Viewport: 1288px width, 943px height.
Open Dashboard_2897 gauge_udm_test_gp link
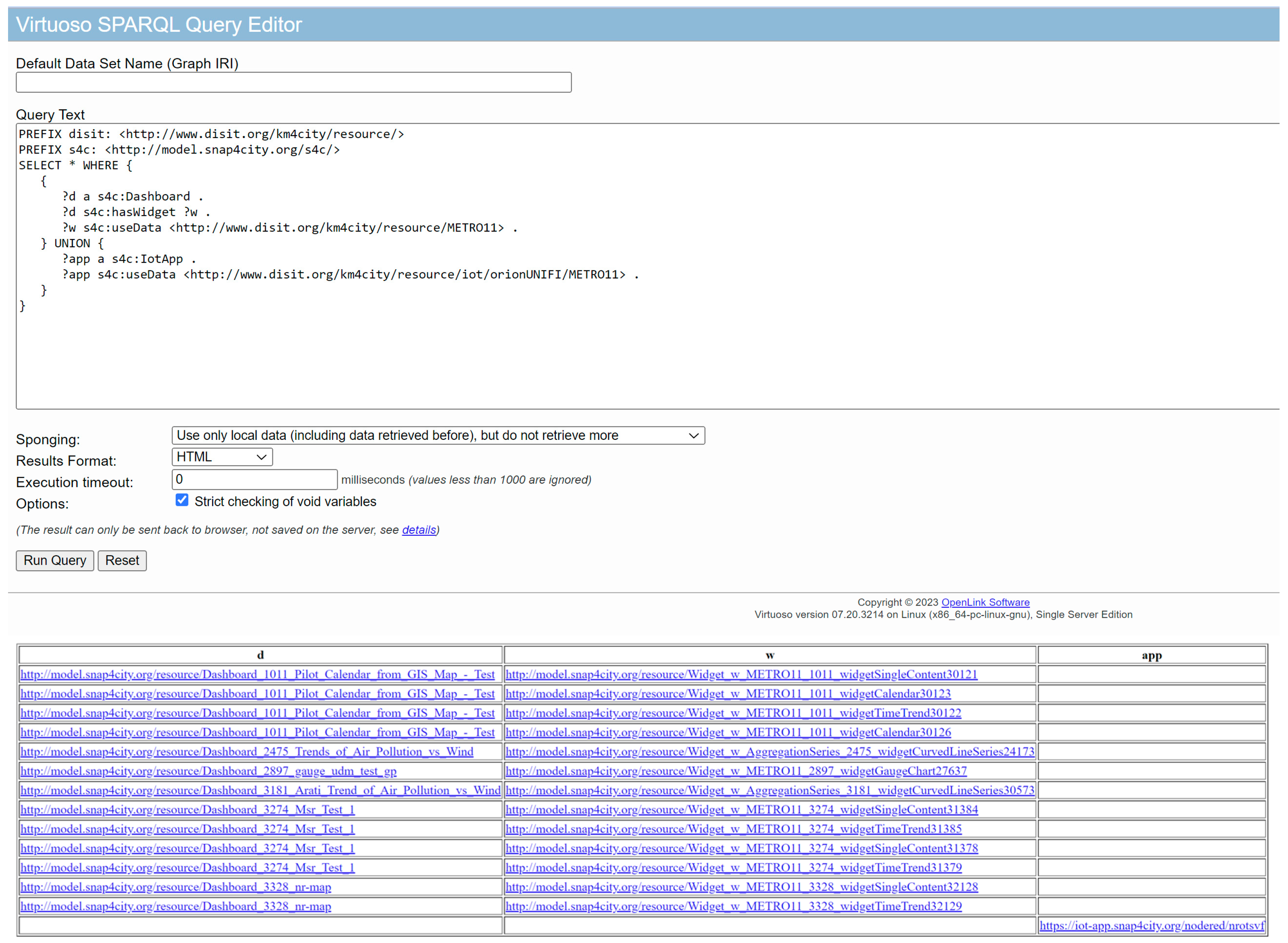coord(208,770)
